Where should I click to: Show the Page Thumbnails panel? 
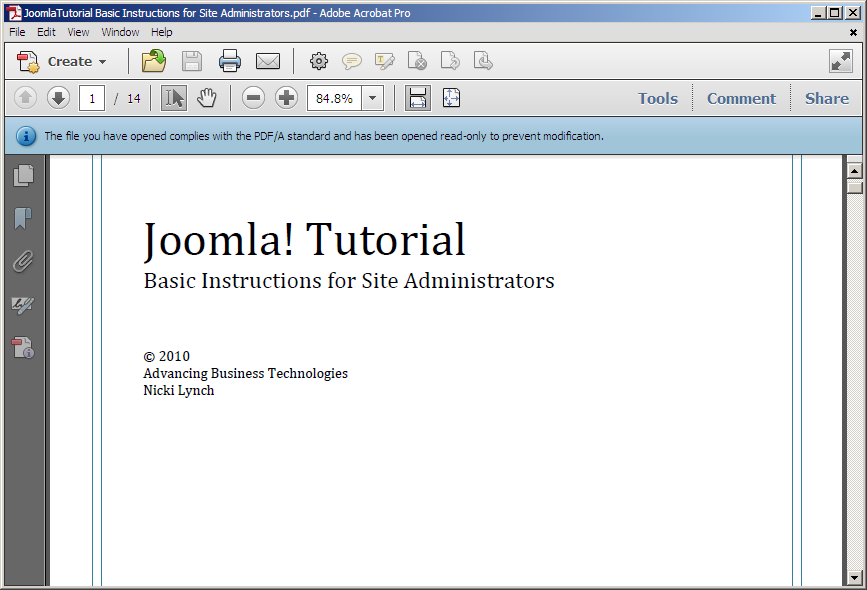pos(23,175)
